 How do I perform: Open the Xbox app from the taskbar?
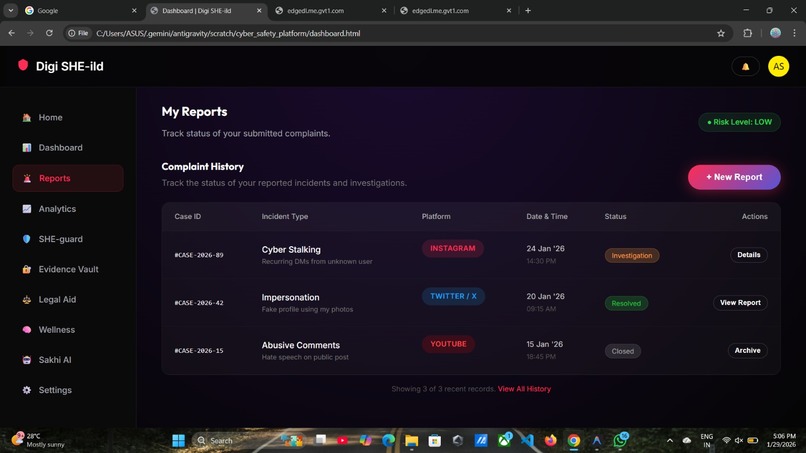tap(504, 440)
